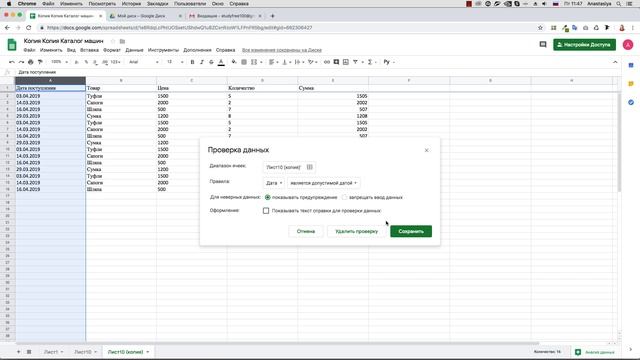Click Отмена in the validation dialog
Viewport: 640px width, 360px height.
[x=306, y=231]
